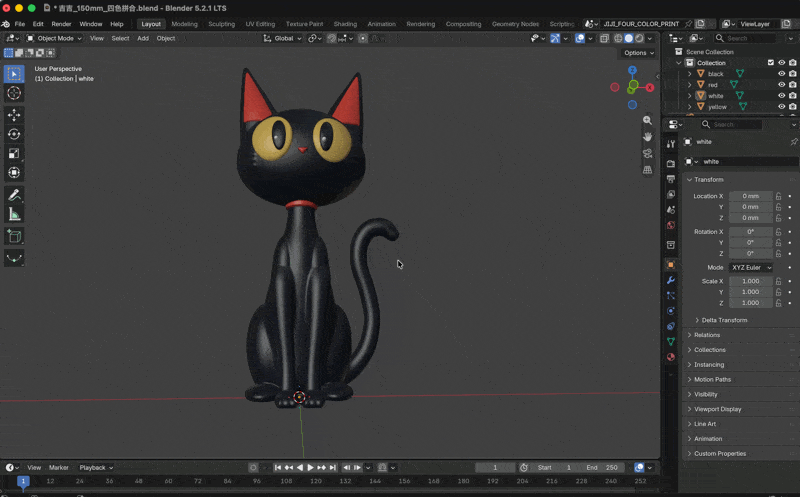Play the animation forward
Image resolution: width=800 pixels, height=497 pixels.
pos(310,467)
